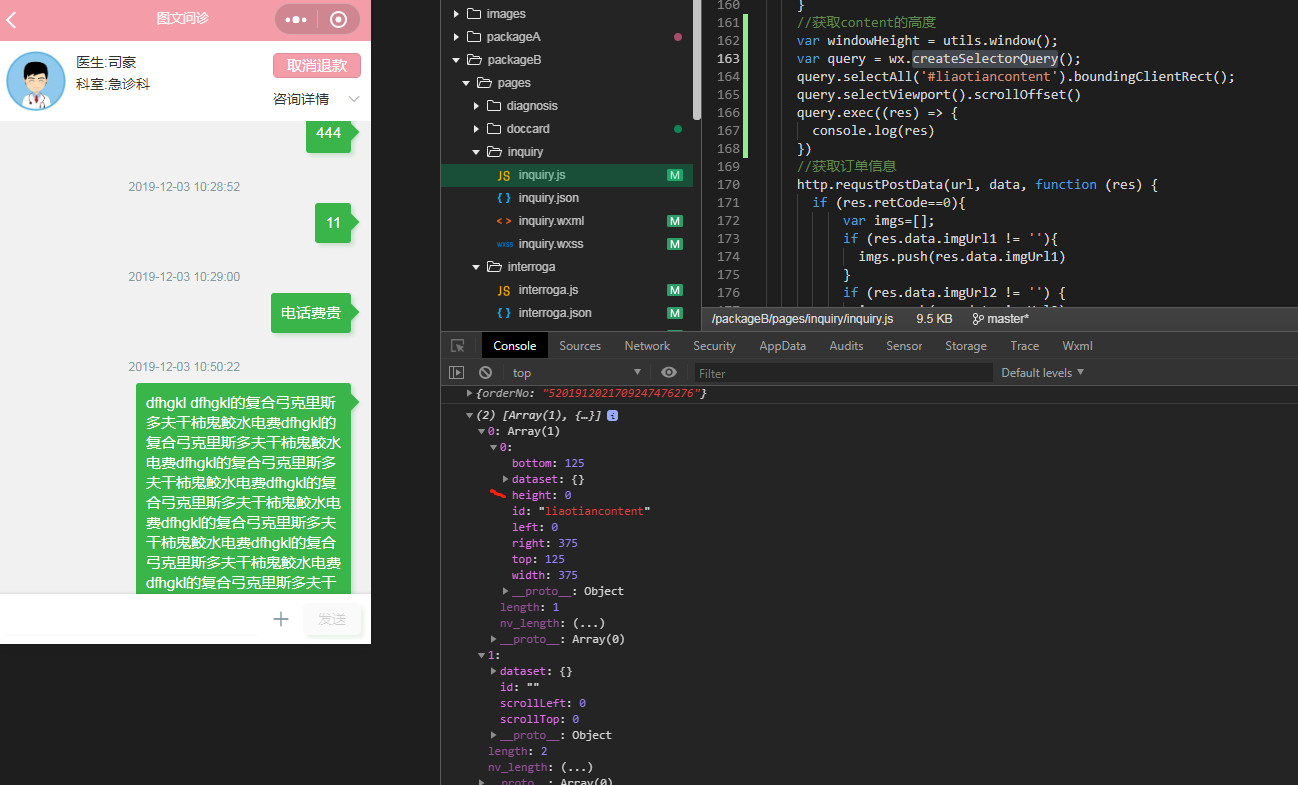Toggle the live expression eye icon

click(669, 373)
